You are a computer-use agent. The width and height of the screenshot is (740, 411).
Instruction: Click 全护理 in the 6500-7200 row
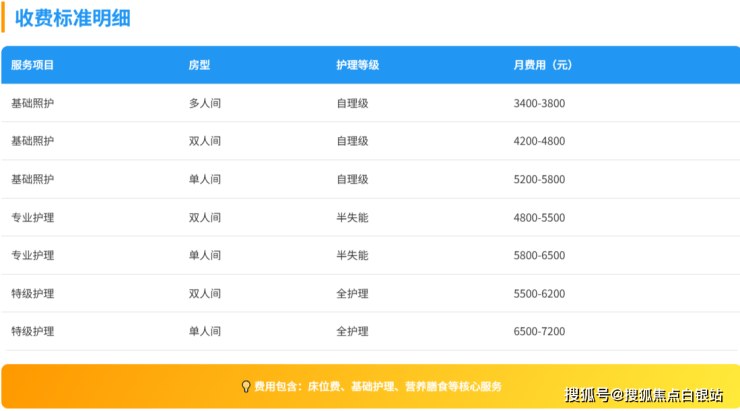(352, 331)
